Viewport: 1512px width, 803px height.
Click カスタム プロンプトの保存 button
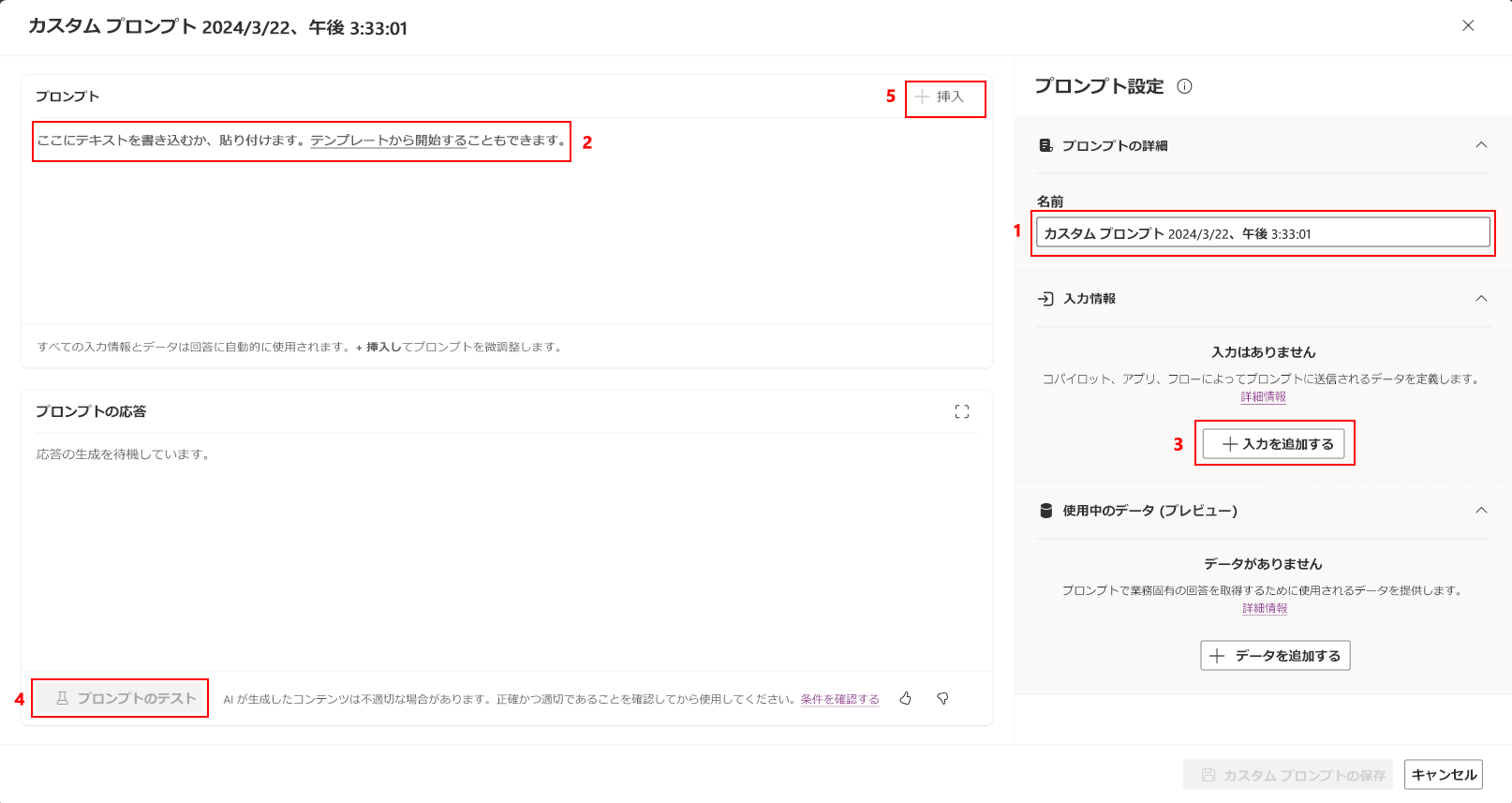click(x=1287, y=775)
